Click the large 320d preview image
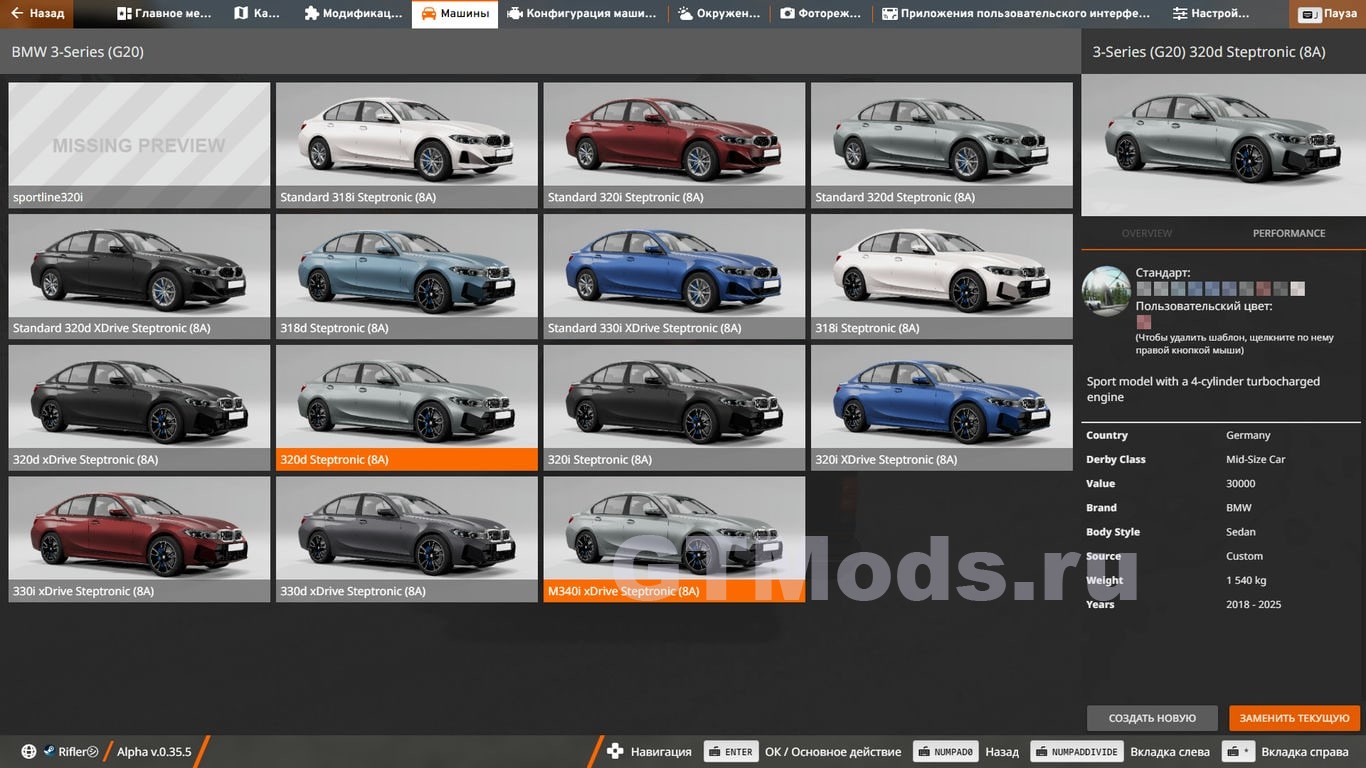 (x=1223, y=145)
